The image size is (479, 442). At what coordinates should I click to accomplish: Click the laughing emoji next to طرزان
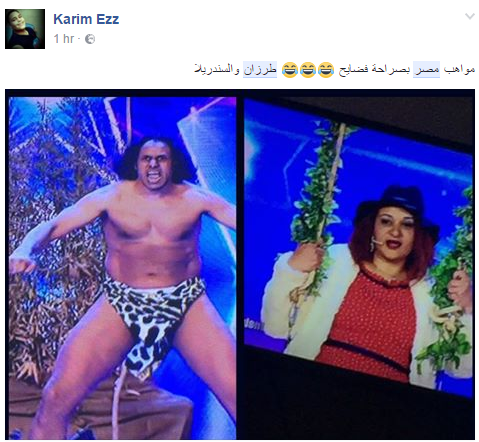point(290,70)
